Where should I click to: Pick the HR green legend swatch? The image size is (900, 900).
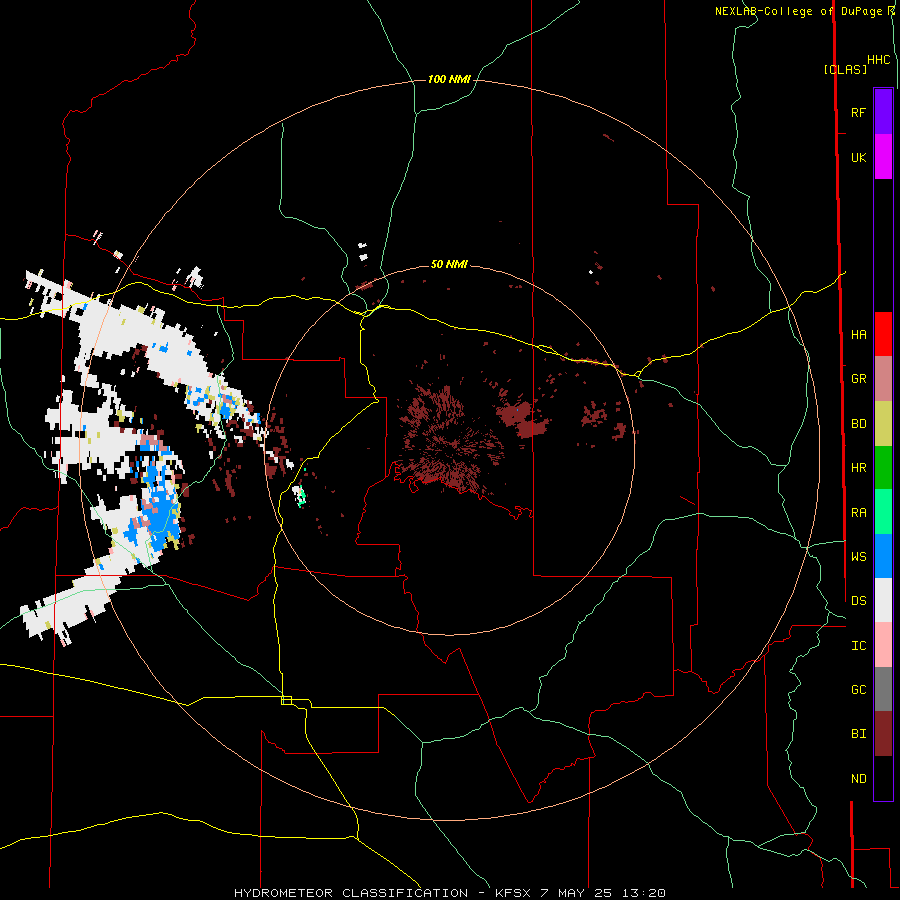point(883,468)
